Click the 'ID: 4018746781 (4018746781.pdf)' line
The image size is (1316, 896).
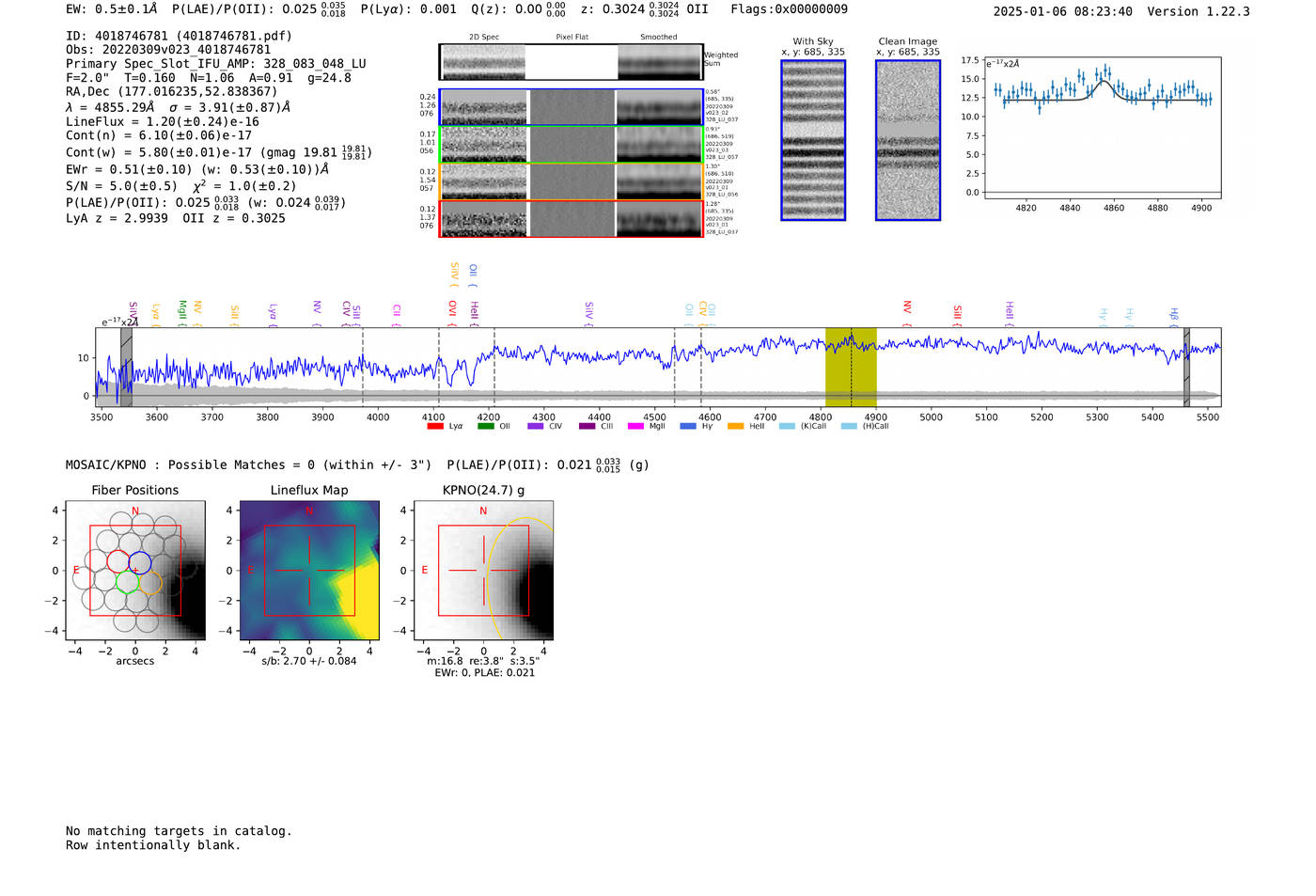click(179, 36)
